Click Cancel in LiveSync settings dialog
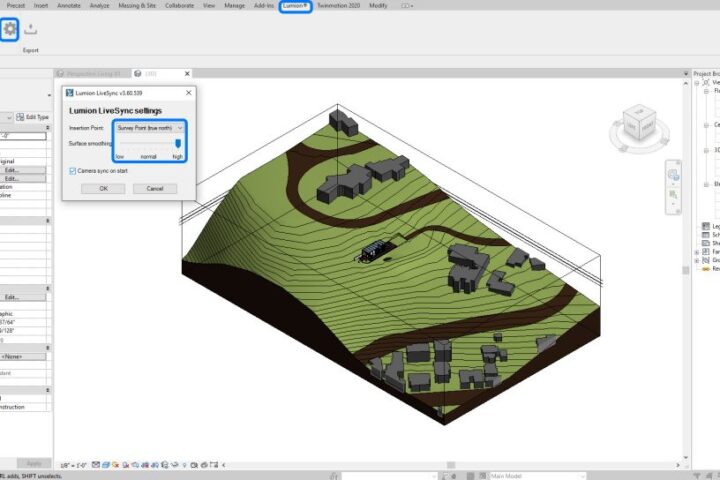Screen dimensions: 720x480 click(155, 188)
